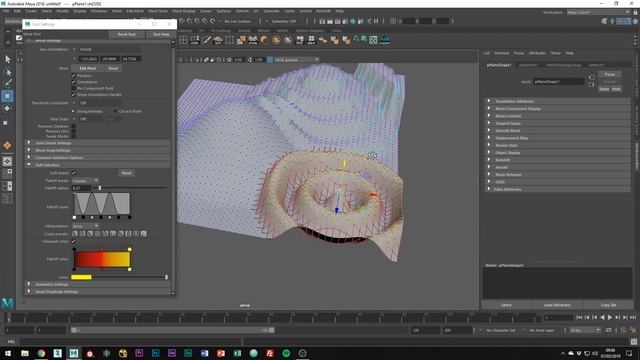Pick the Paint Selection brush tool
Screen dimensions: 640x360
click(8, 84)
